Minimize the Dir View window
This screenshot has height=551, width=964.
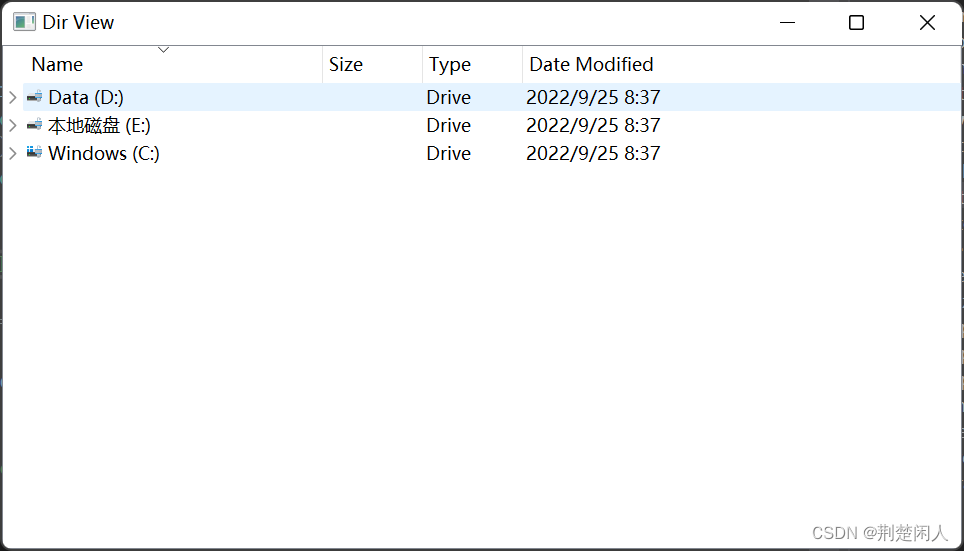point(788,23)
